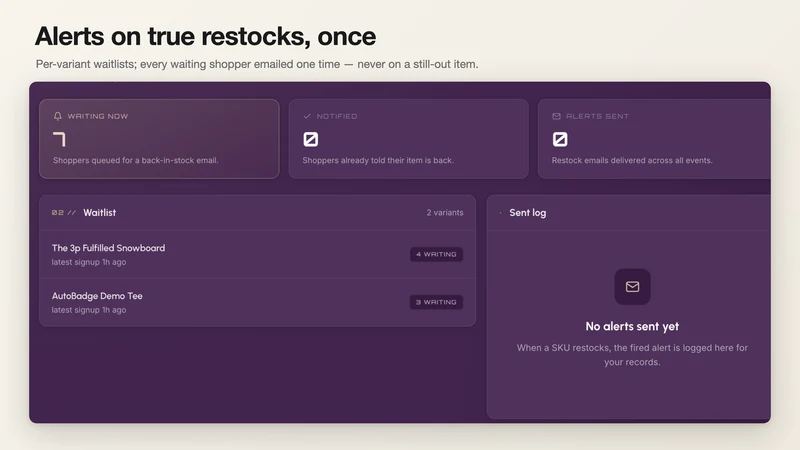Click the checkmark icon beside Notified

[307, 116]
